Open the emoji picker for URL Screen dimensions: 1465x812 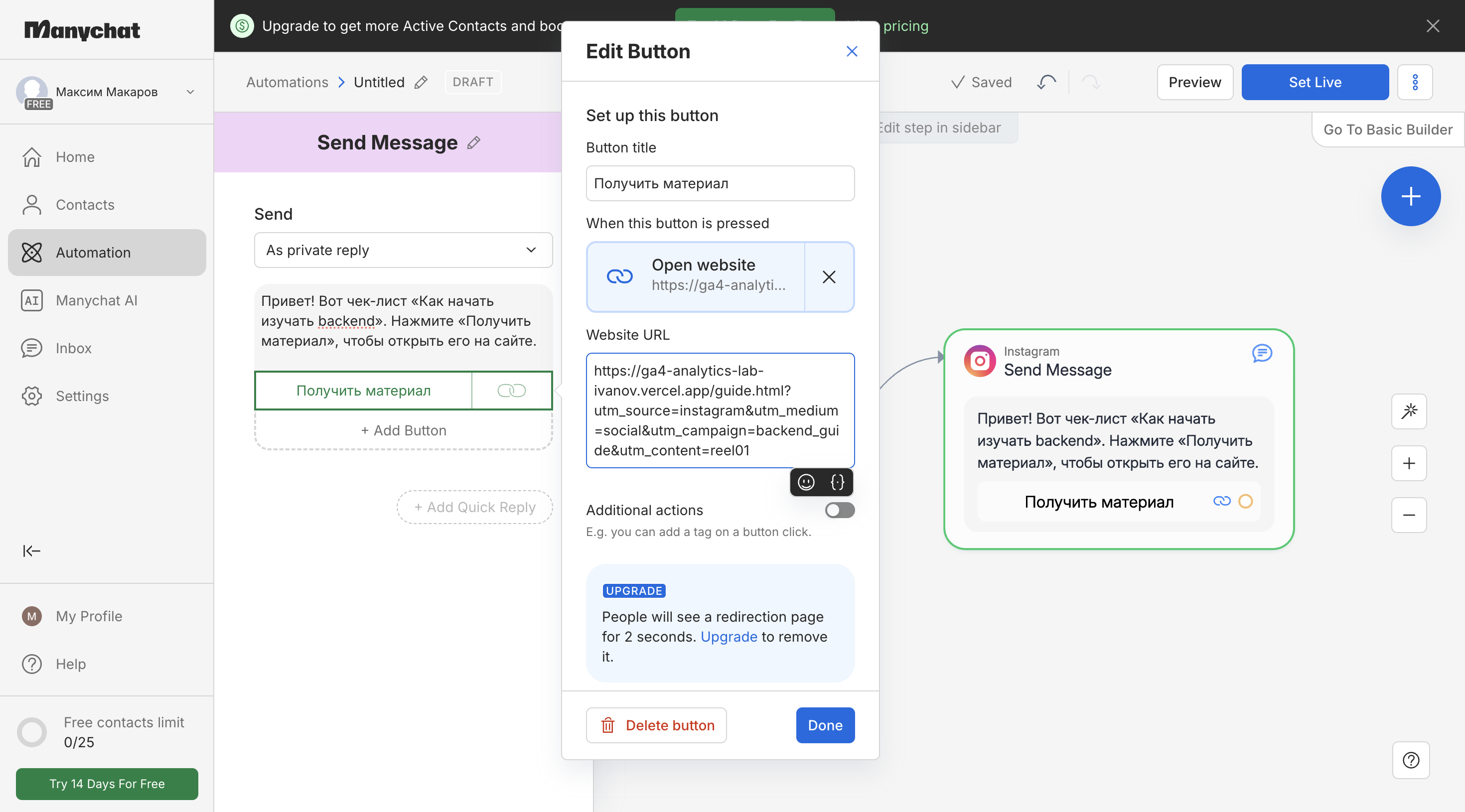pyautogui.click(x=806, y=482)
